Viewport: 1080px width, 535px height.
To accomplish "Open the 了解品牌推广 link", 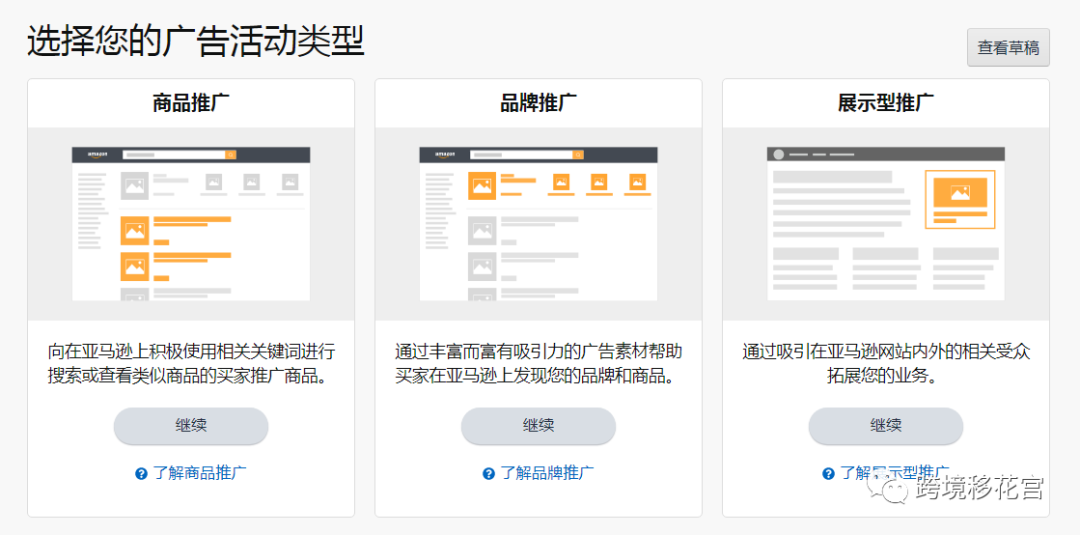I will tap(547, 473).
